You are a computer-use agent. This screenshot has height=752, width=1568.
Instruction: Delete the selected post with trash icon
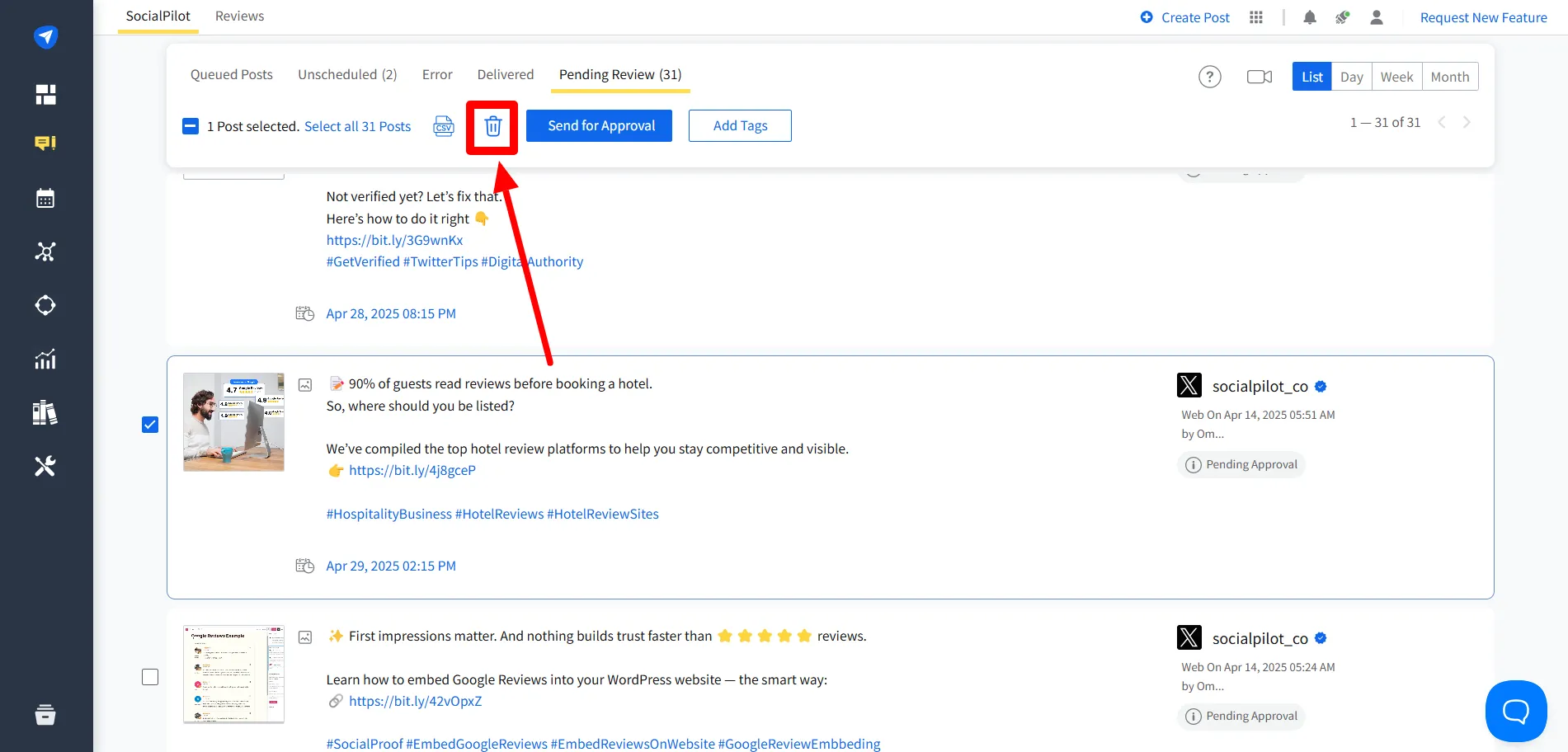coord(492,126)
